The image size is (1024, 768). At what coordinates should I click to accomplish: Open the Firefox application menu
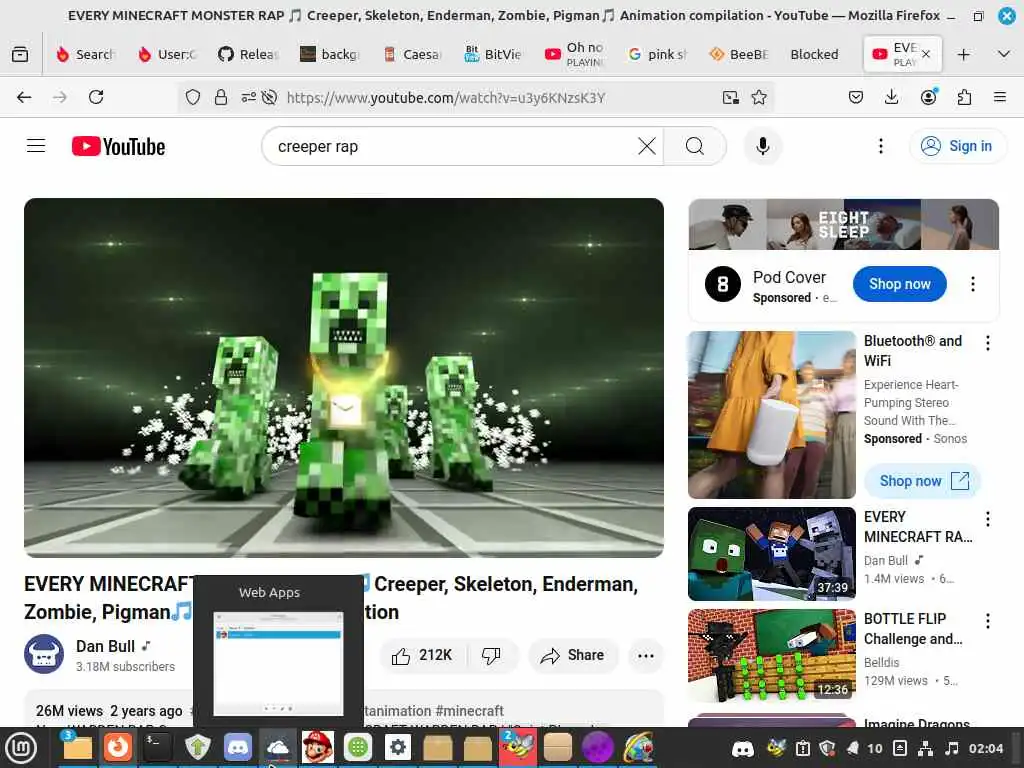(x=999, y=97)
